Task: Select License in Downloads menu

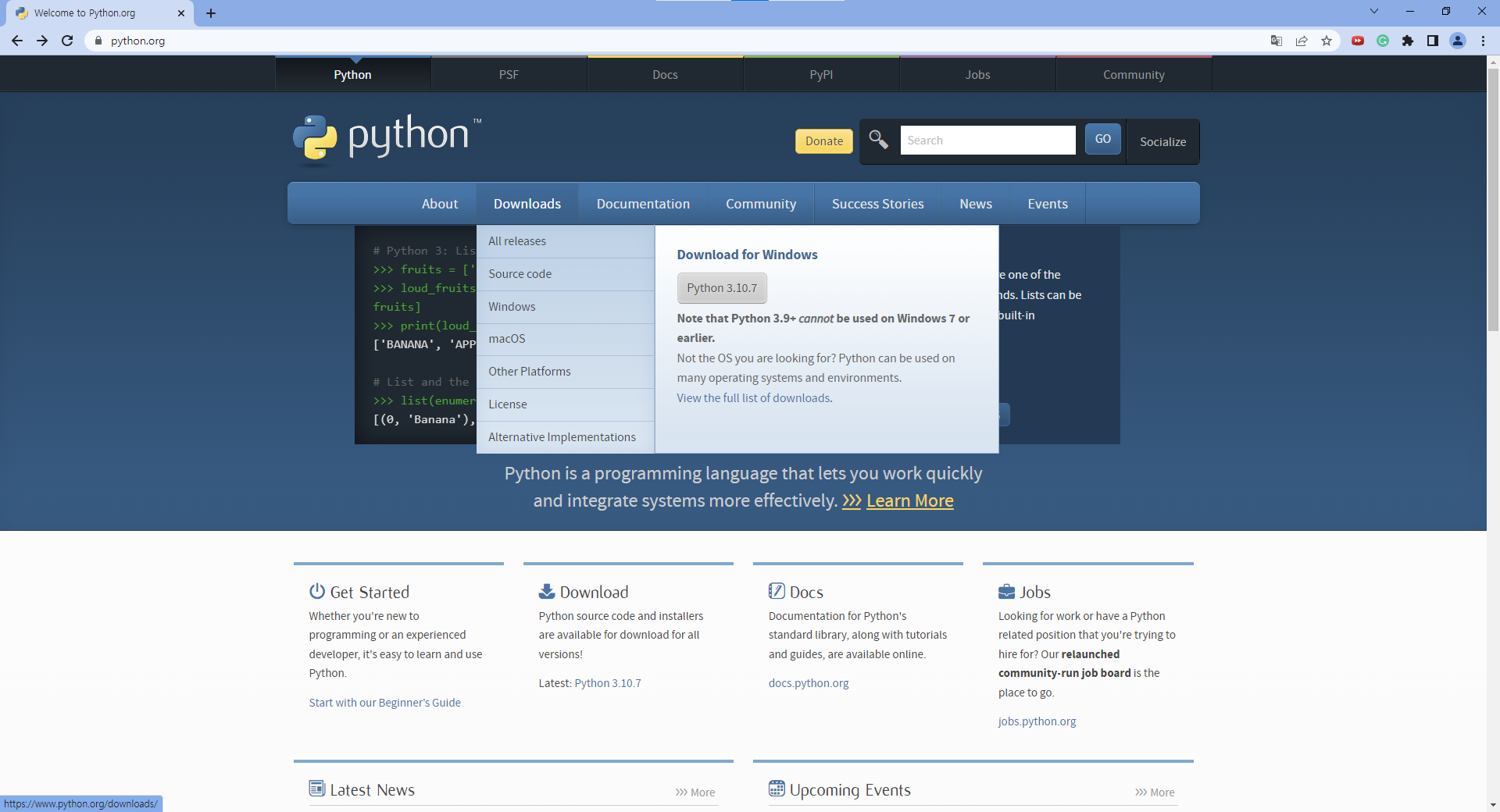Action: (566, 404)
